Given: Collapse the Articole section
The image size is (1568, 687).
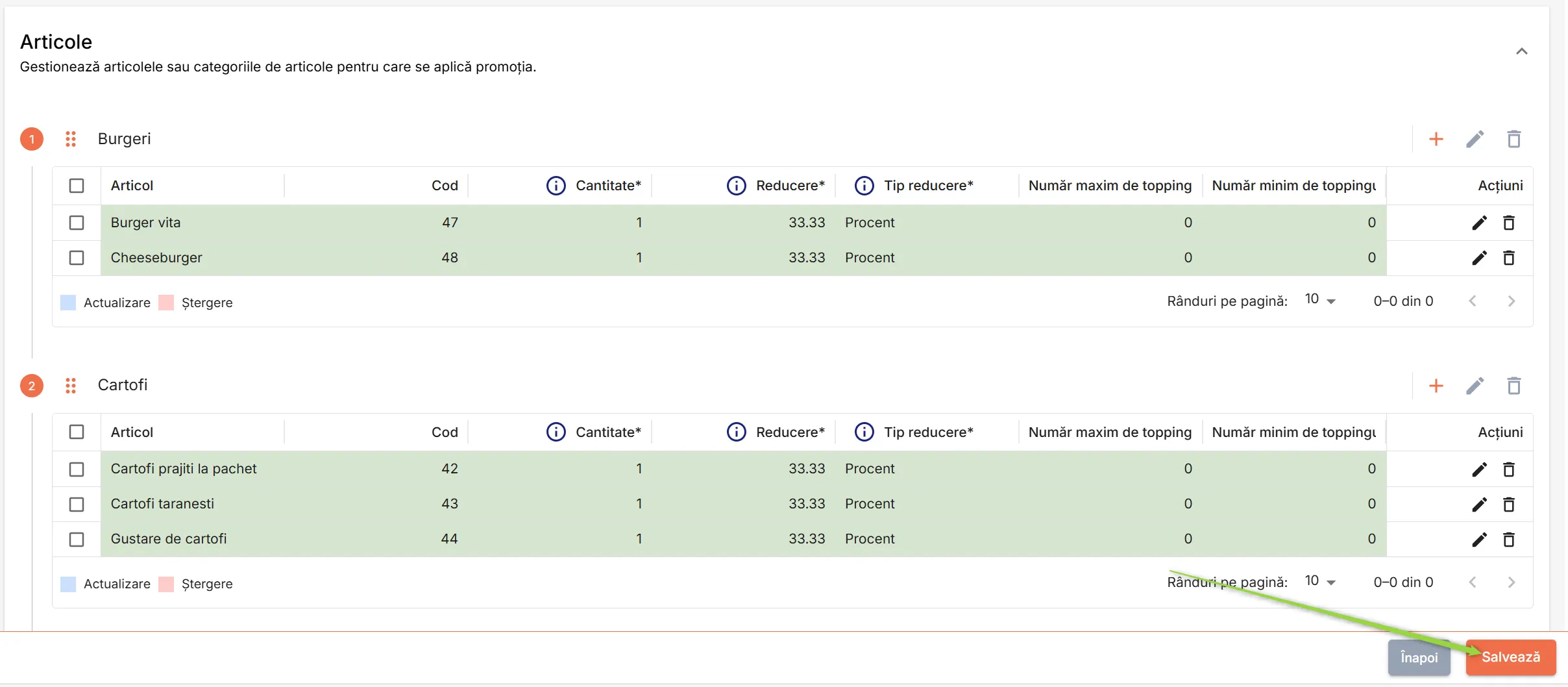Looking at the screenshot, I should (1522, 51).
